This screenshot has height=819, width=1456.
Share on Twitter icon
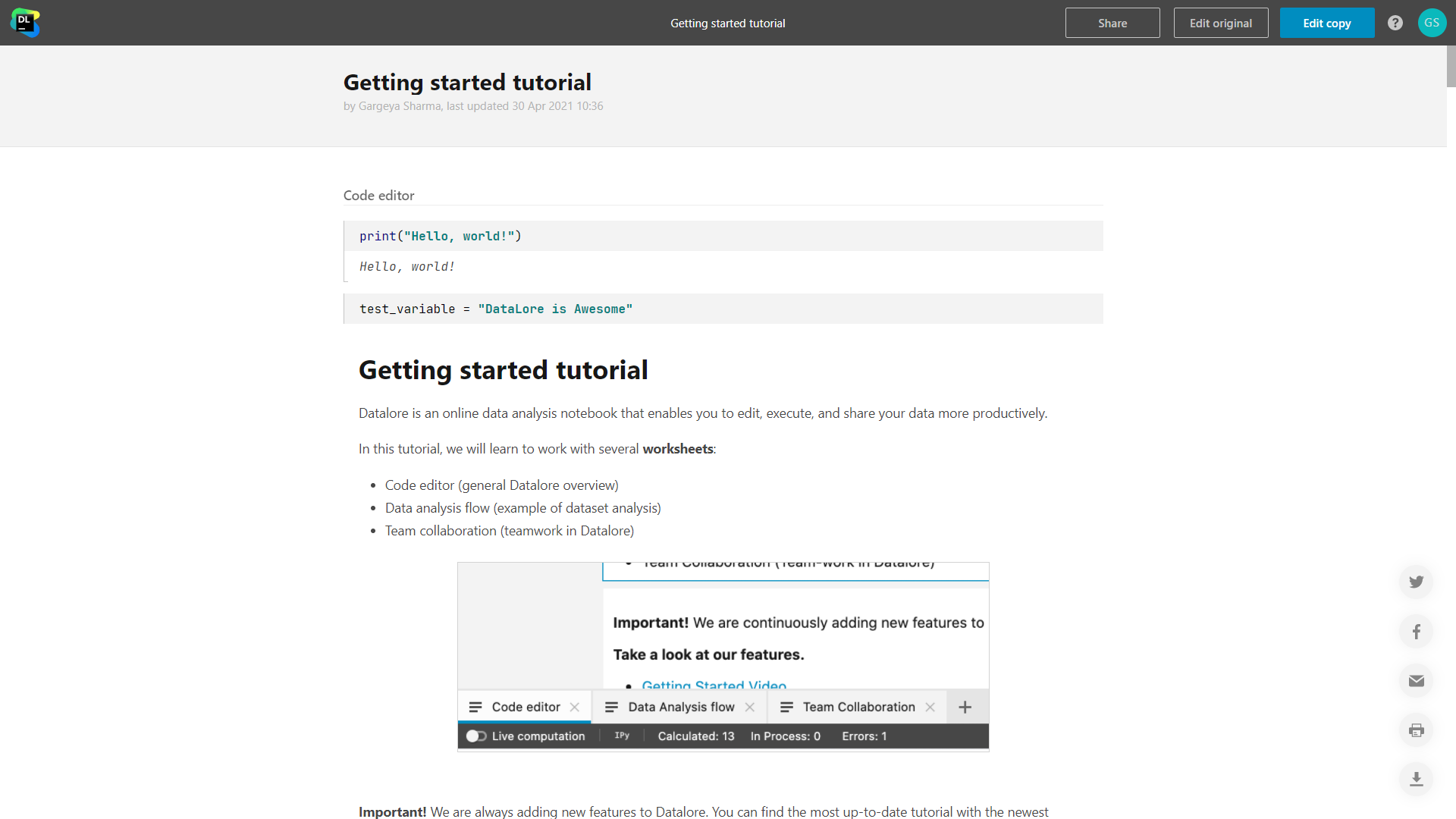coord(1416,582)
